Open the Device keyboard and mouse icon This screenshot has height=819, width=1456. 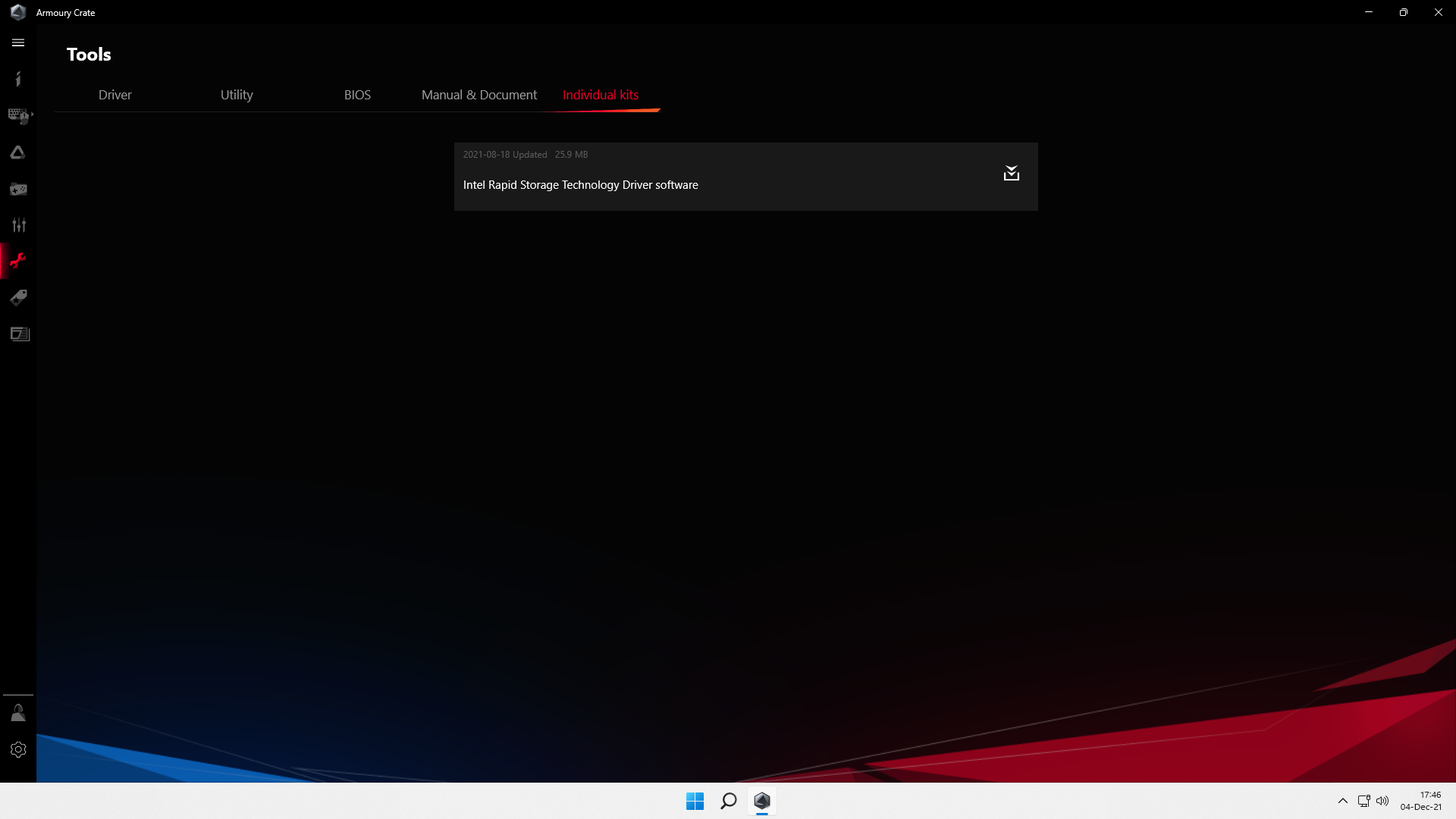(x=18, y=115)
